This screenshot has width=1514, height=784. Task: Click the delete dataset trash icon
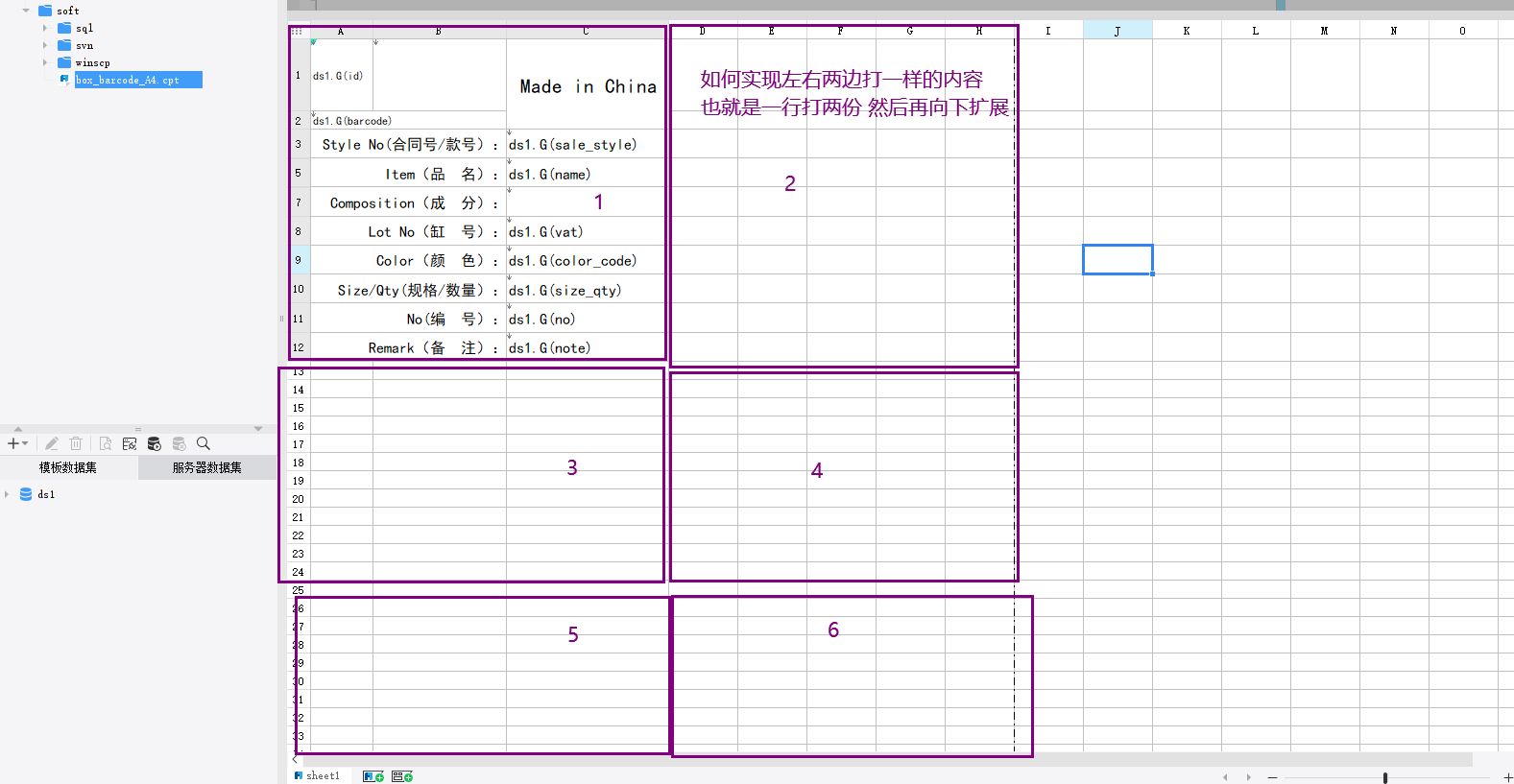(76, 443)
